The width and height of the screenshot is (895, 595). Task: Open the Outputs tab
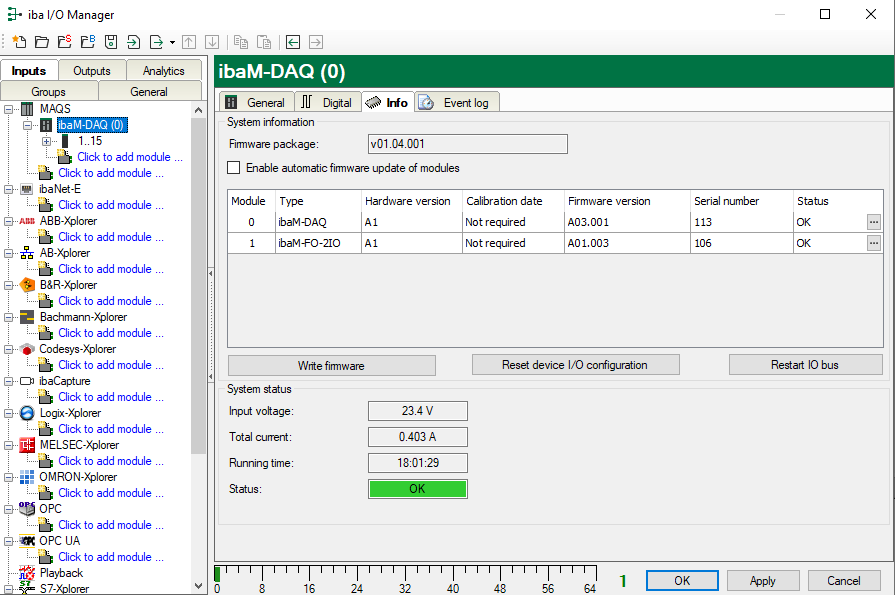(x=92, y=71)
